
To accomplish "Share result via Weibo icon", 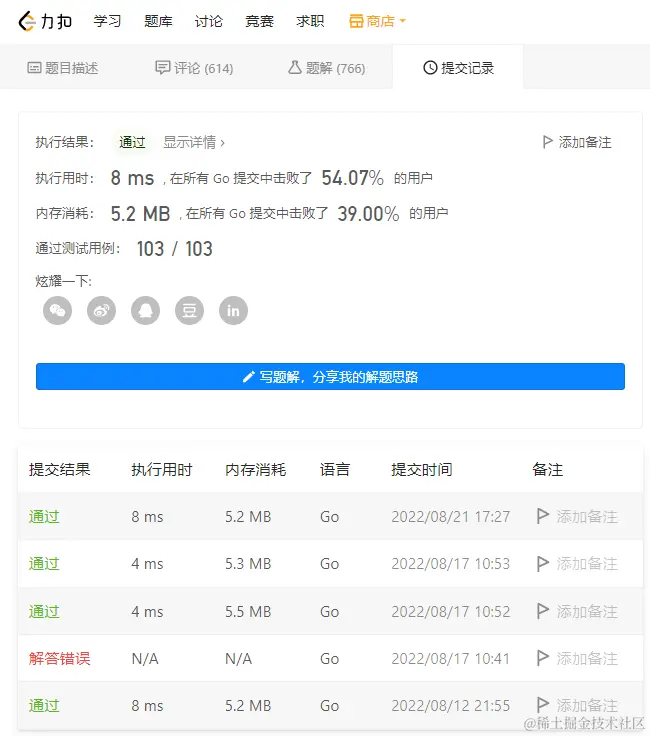I will pos(101,311).
